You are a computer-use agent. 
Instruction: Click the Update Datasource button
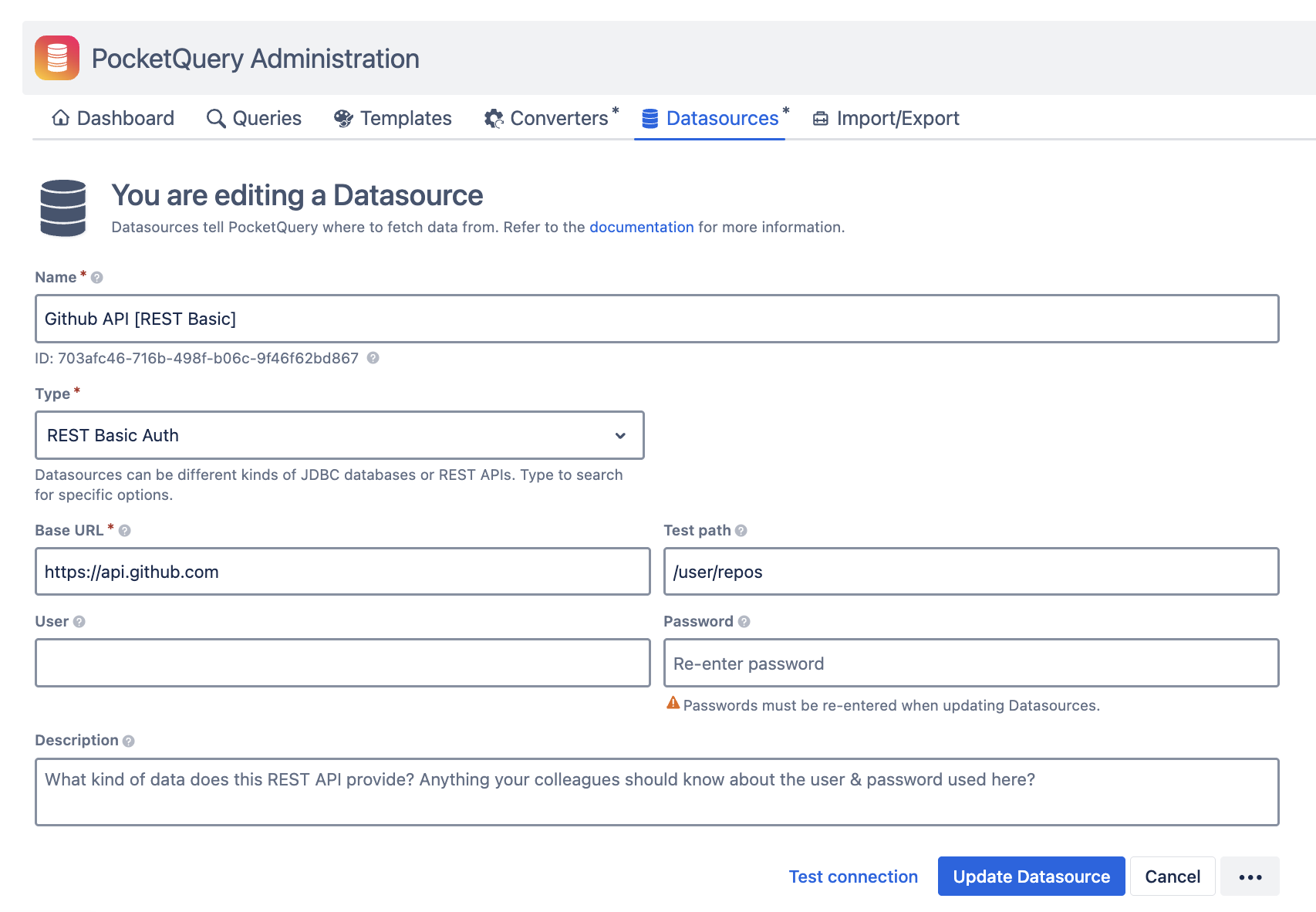[x=1031, y=876]
